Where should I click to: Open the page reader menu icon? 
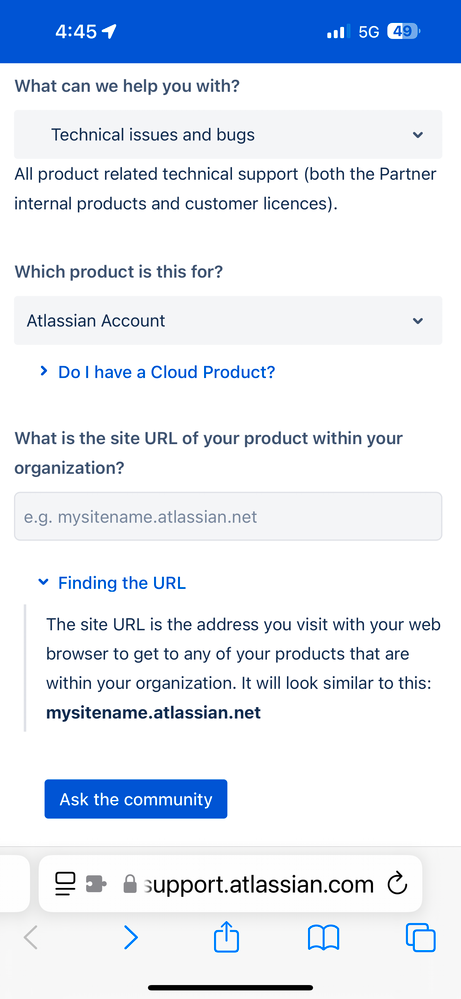pos(65,884)
